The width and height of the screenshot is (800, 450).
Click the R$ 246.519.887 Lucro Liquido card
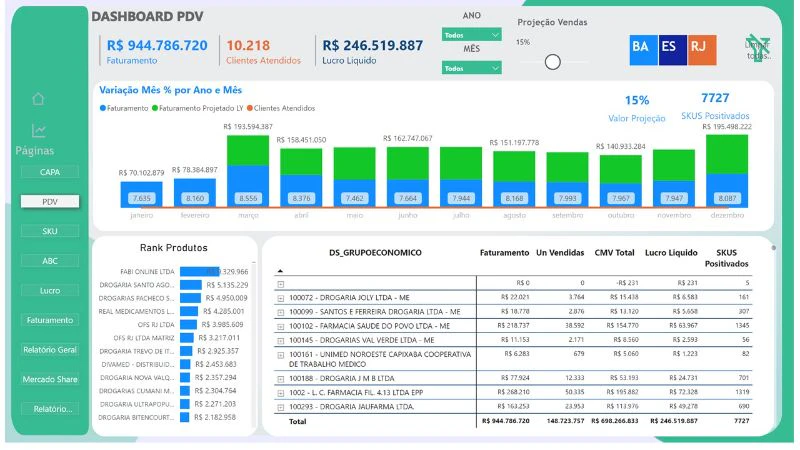[x=372, y=51]
